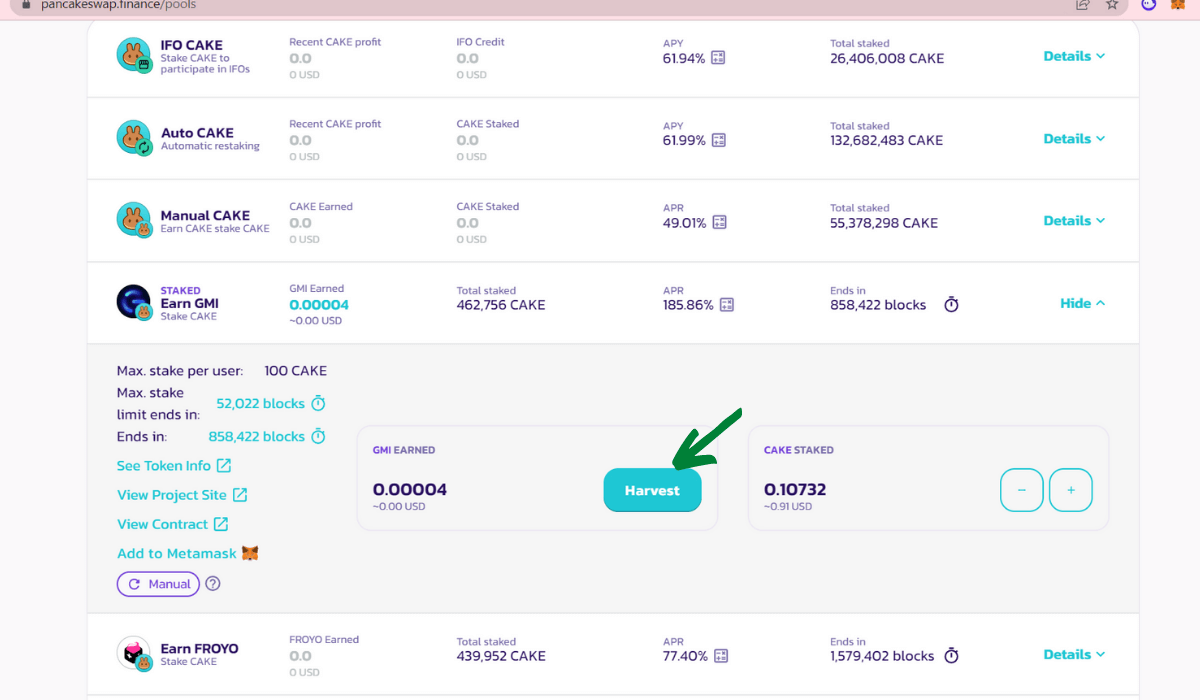The height and width of the screenshot is (700, 1200).
Task: Expand Details for Auto CAKE pool
Action: [x=1074, y=138]
